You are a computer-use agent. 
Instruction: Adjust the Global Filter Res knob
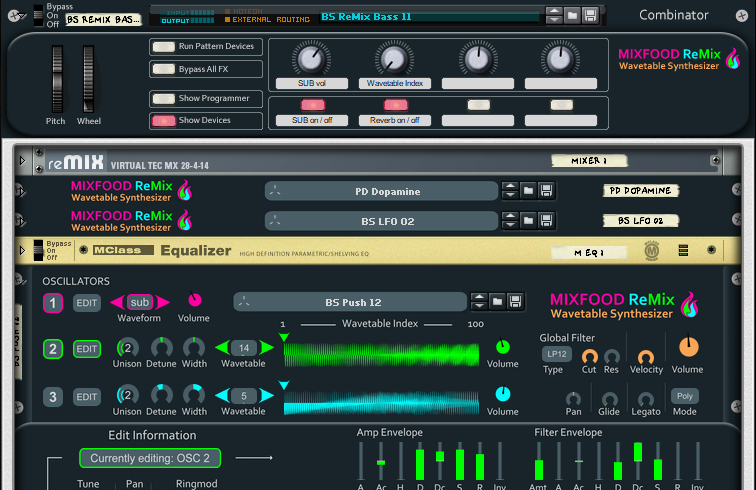[611, 356]
